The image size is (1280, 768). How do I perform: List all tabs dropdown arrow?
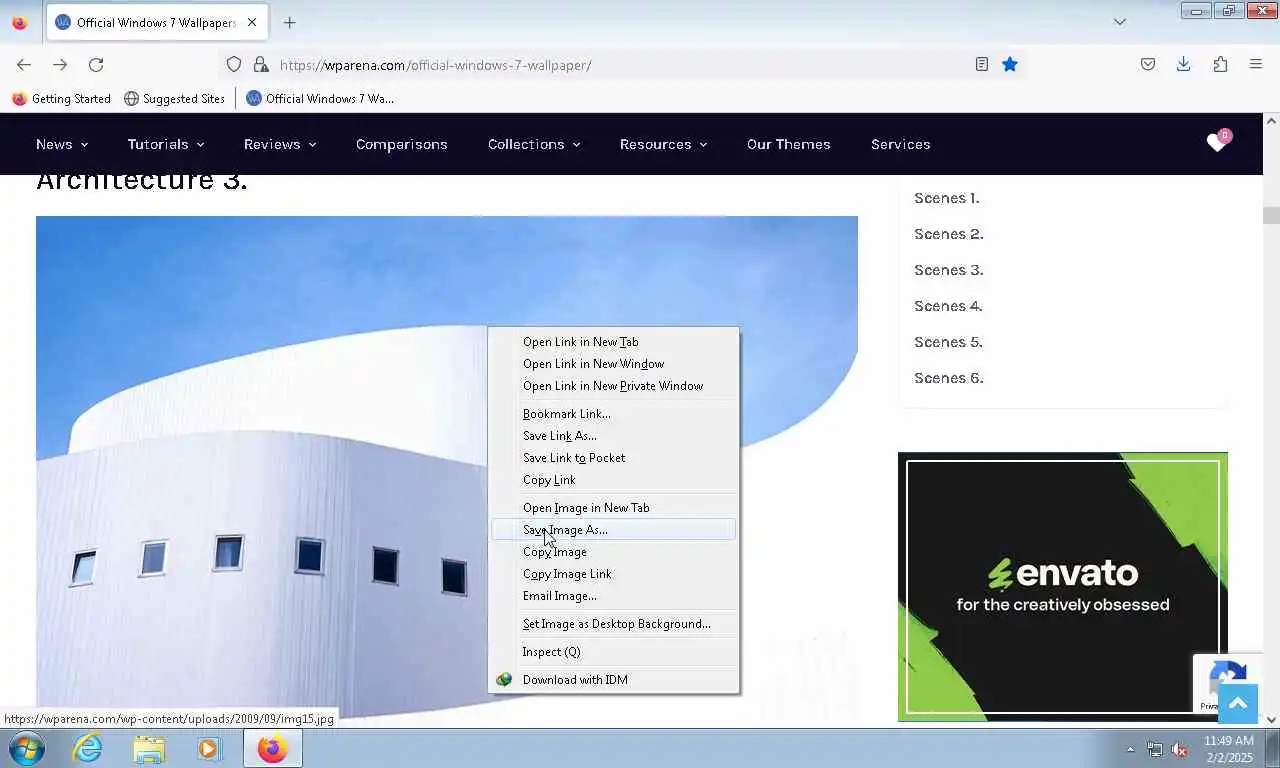pos(1120,22)
